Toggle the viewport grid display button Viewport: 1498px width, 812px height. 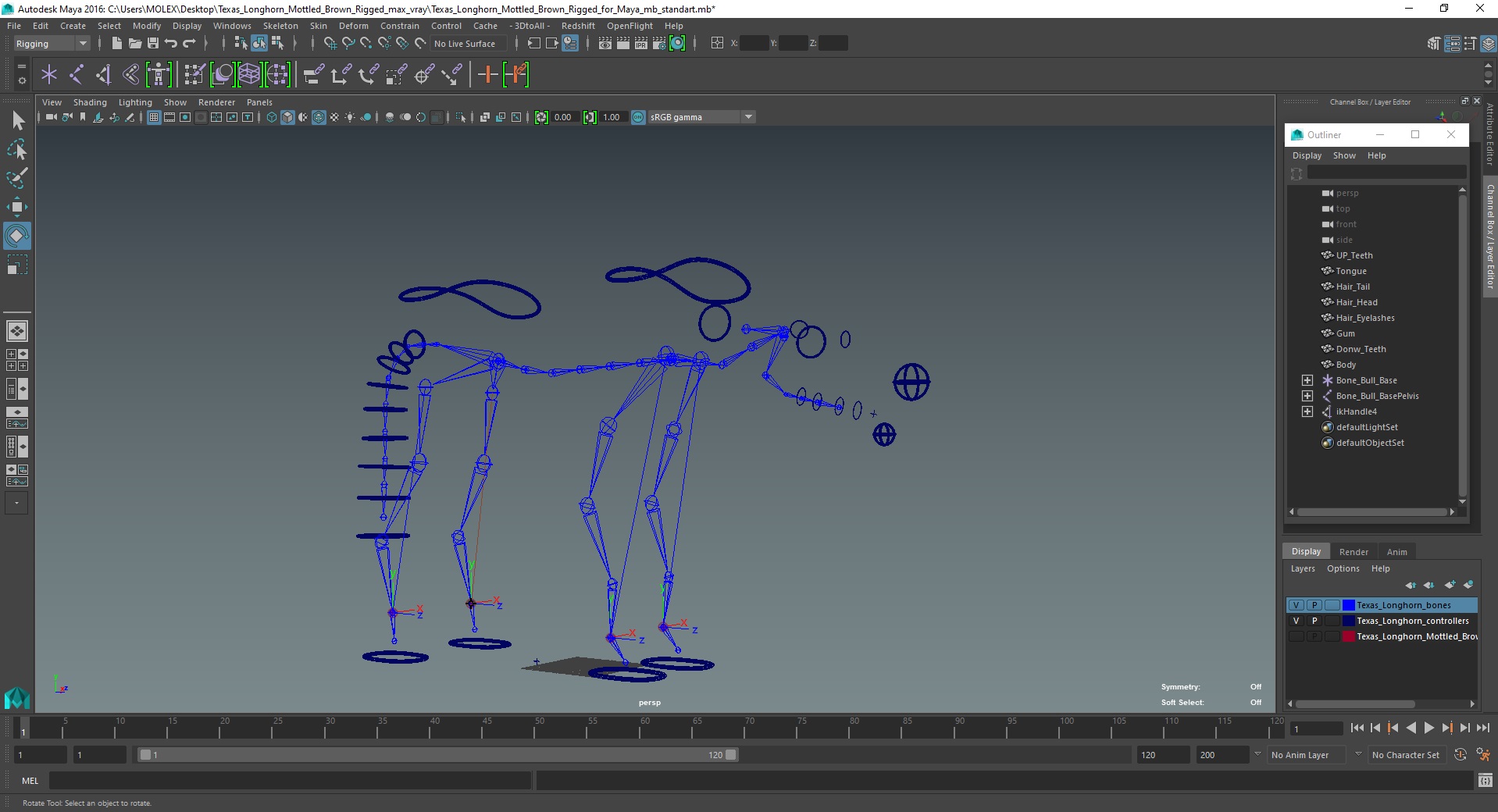[154, 117]
